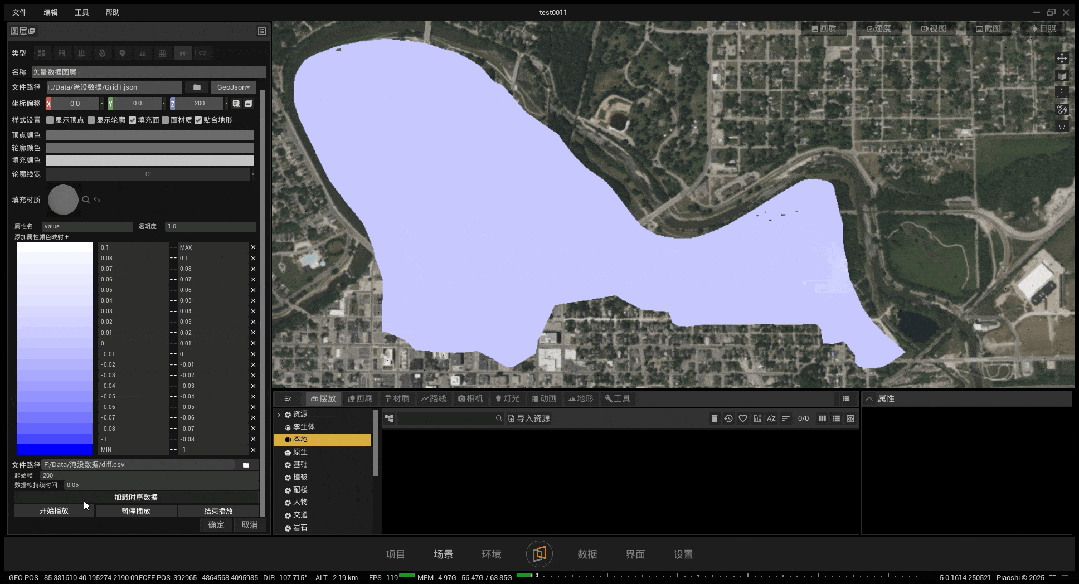The width and height of the screenshot is (1079, 584).
Task: Open history clock icon in resource toolbar
Action: [728, 418]
